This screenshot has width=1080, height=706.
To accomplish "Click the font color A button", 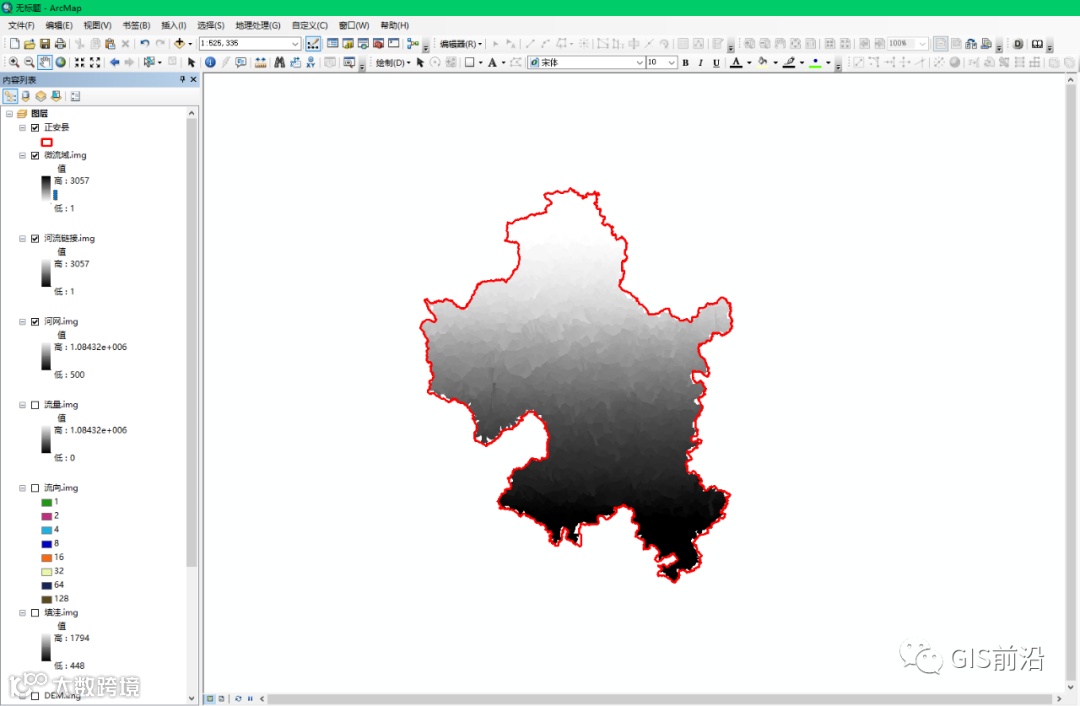I will click(736, 63).
